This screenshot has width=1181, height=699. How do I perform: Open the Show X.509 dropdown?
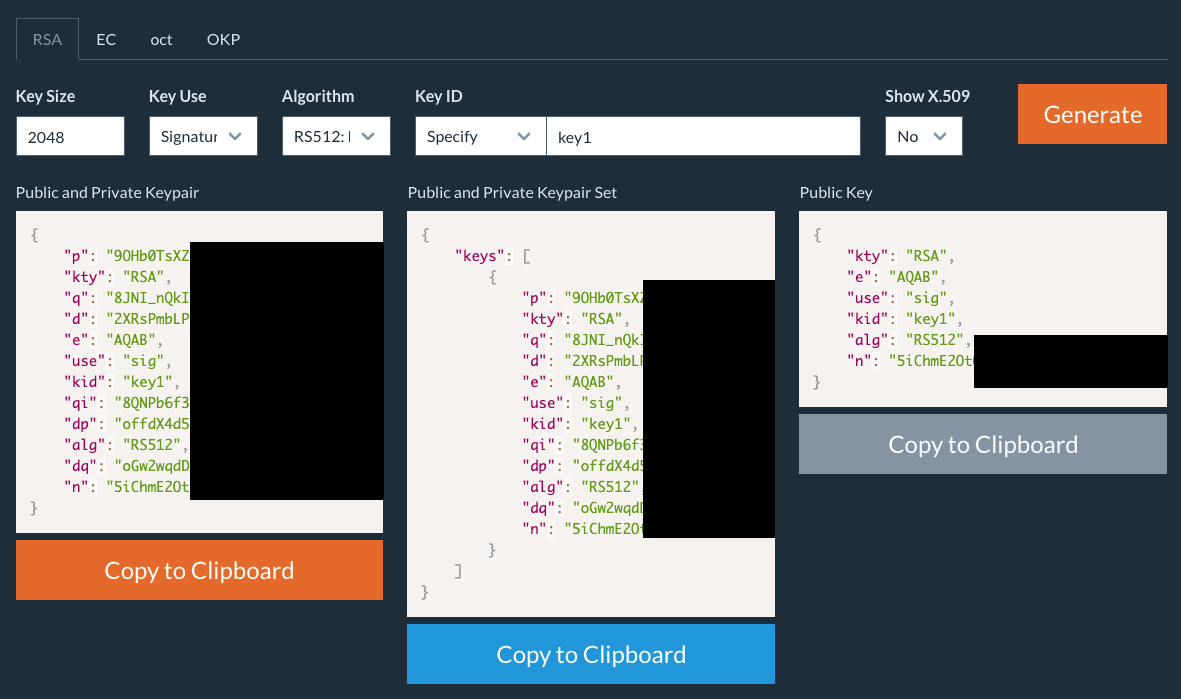(923, 135)
